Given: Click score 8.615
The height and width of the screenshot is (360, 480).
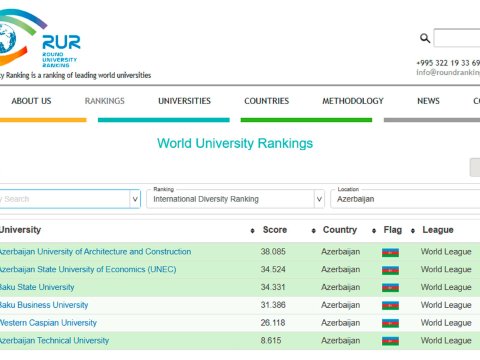Looking at the screenshot, I should (271, 340).
